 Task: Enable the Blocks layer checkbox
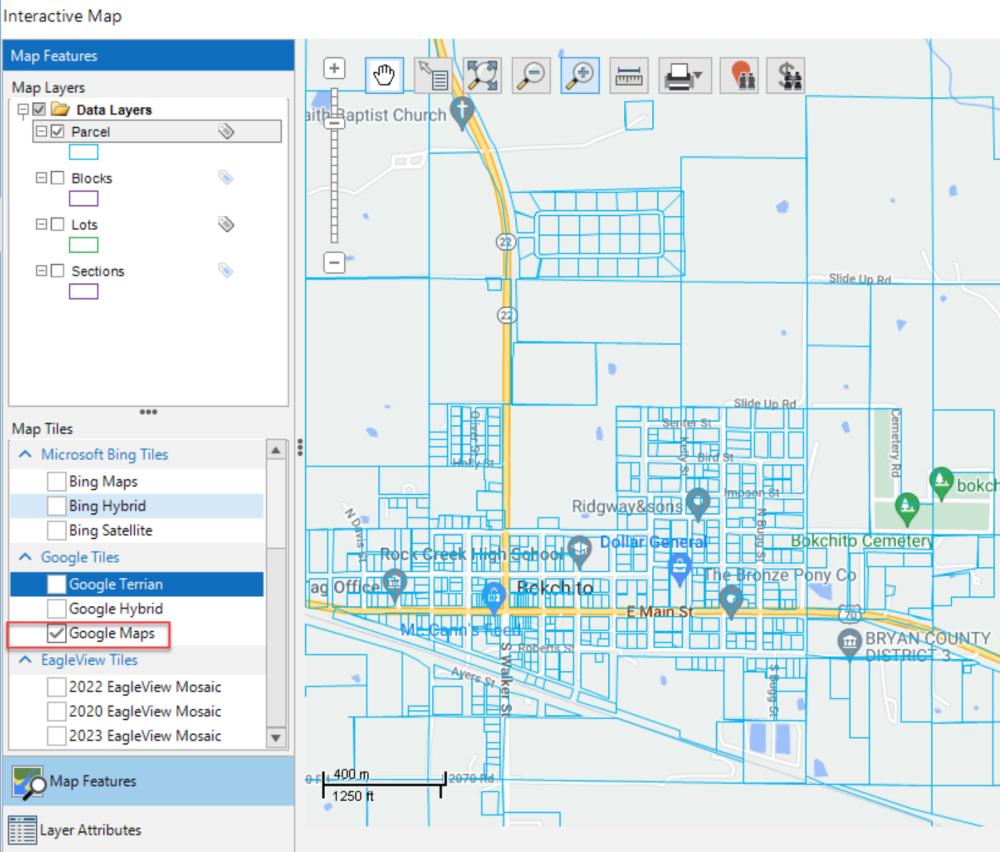[58, 178]
